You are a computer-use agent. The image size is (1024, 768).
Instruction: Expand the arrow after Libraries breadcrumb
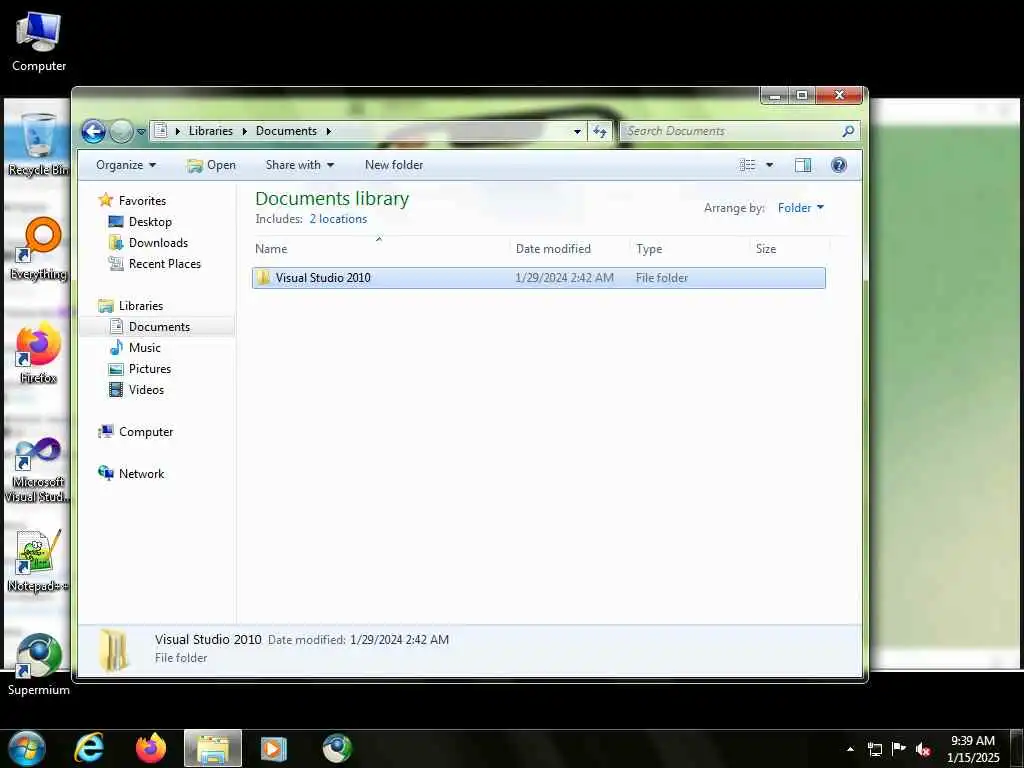244,131
